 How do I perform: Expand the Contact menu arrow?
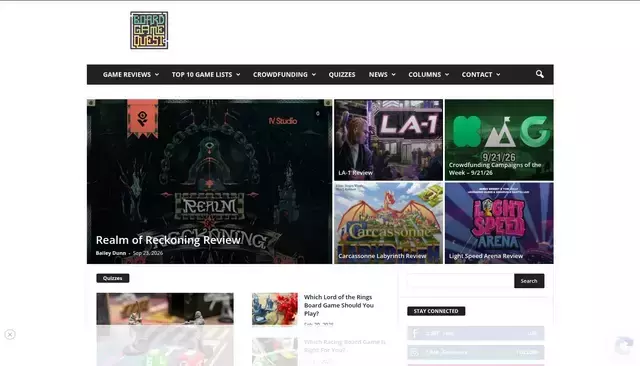(498, 75)
